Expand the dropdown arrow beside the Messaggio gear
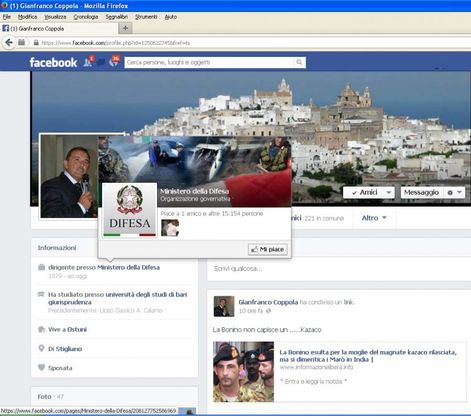Viewport: 471px width, 416px height. [459, 192]
